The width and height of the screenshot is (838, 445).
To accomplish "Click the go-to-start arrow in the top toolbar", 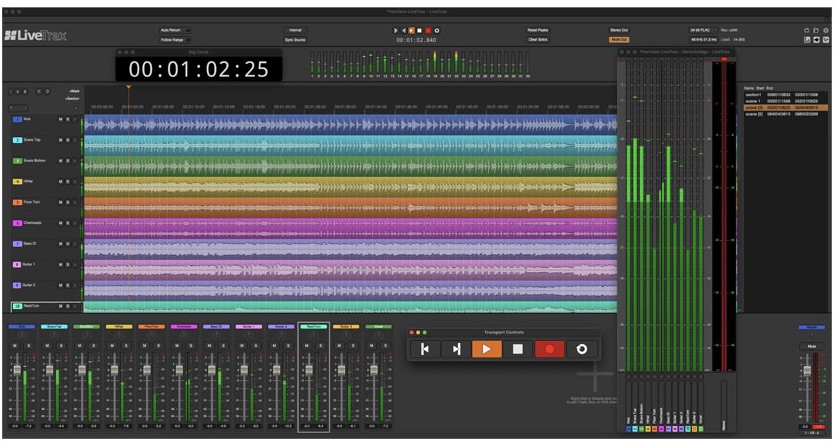I will [396, 31].
